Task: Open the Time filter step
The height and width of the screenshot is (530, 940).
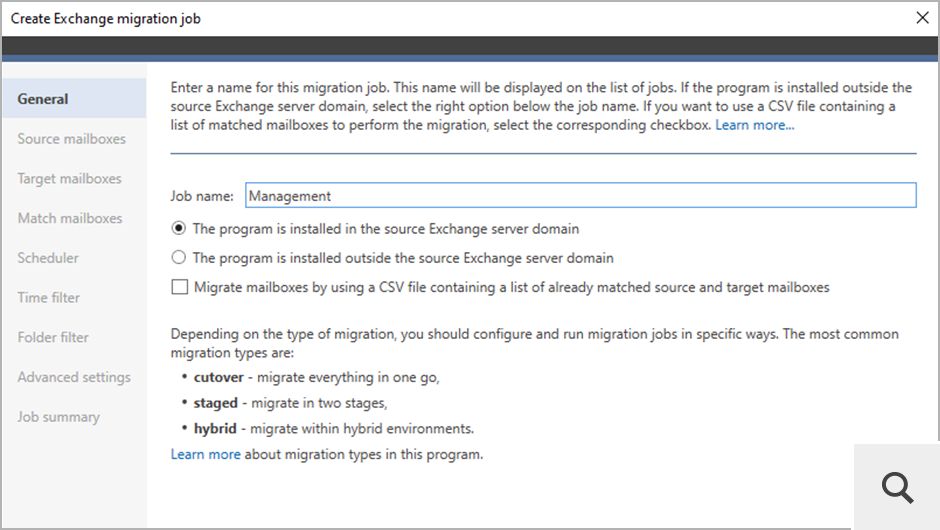Action: click(49, 297)
